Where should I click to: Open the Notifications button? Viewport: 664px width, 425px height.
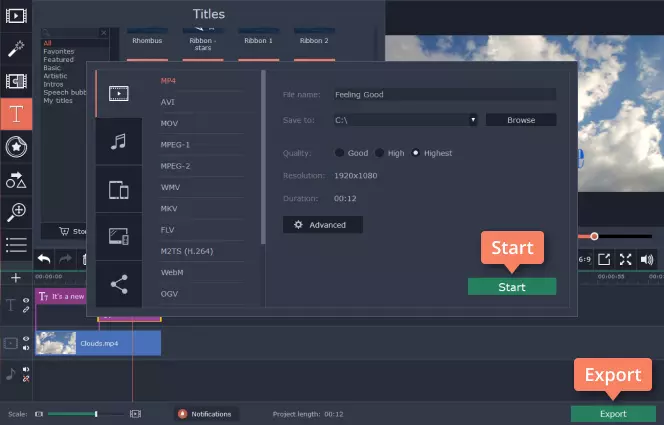tap(206, 414)
